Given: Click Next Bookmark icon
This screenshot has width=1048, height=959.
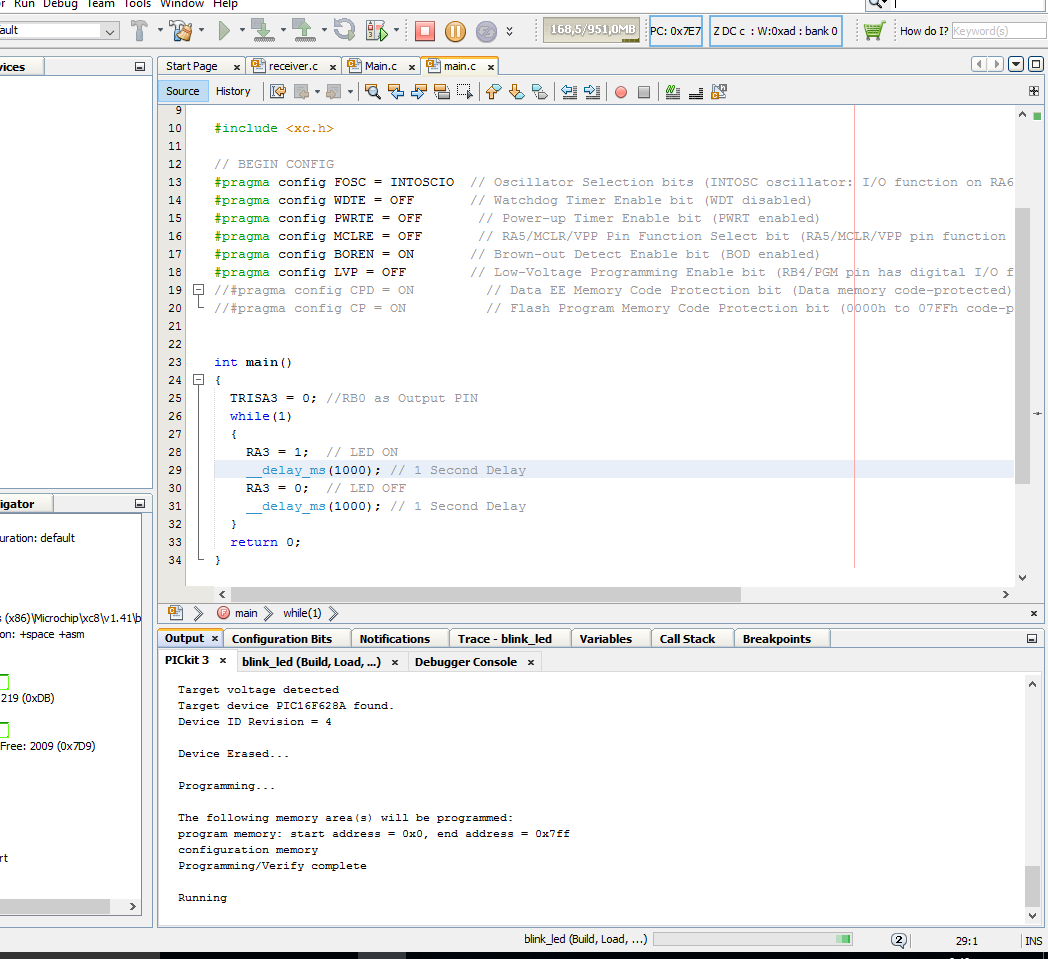Looking at the screenshot, I should tap(517, 92).
